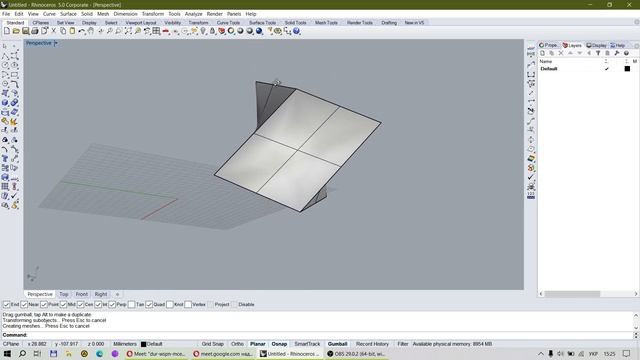Click the Lock objects padlock icon

point(212,31)
